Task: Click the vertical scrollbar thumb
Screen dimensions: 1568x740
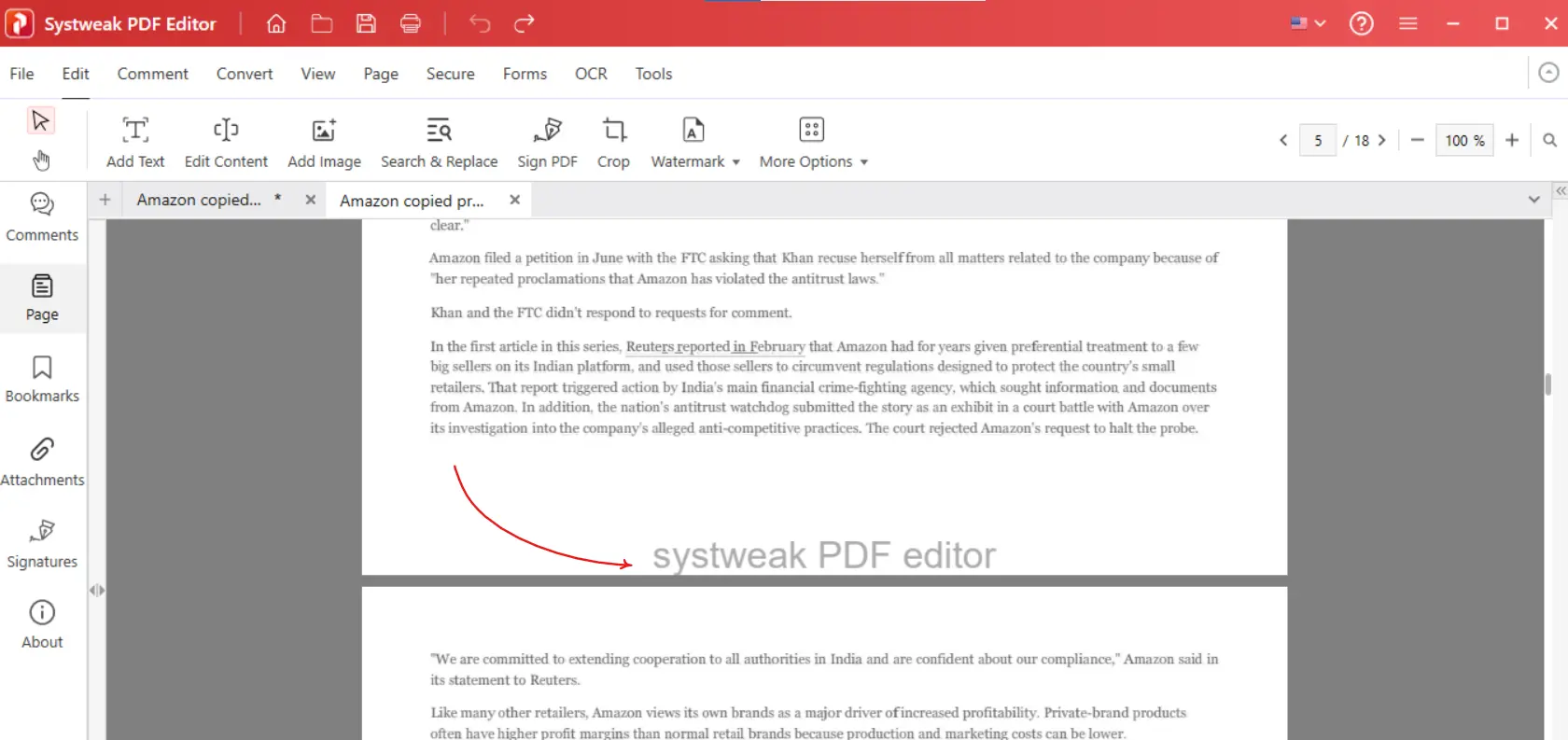Action: pyautogui.click(x=1547, y=384)
